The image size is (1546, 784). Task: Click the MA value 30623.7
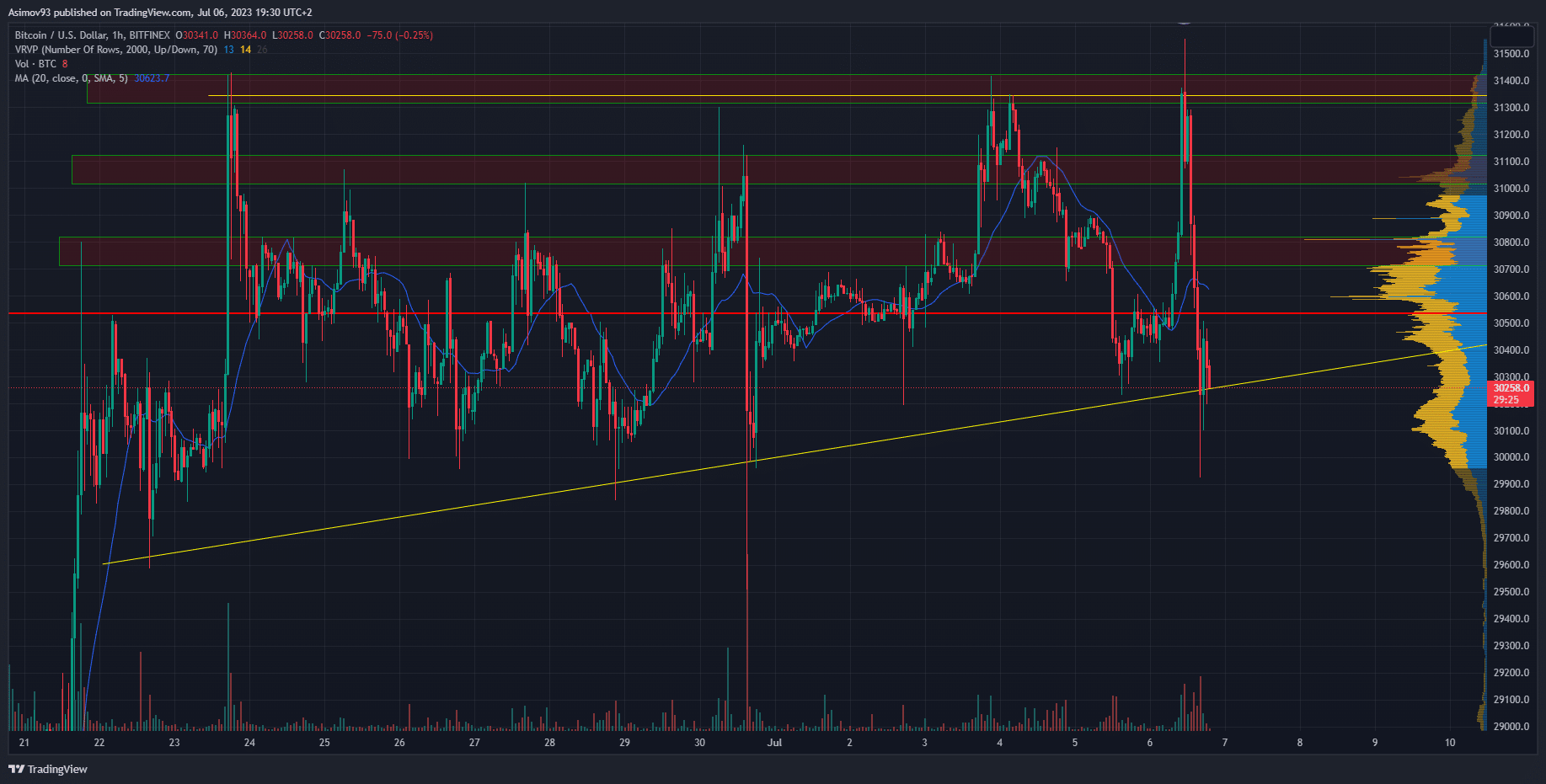[152, 78]
